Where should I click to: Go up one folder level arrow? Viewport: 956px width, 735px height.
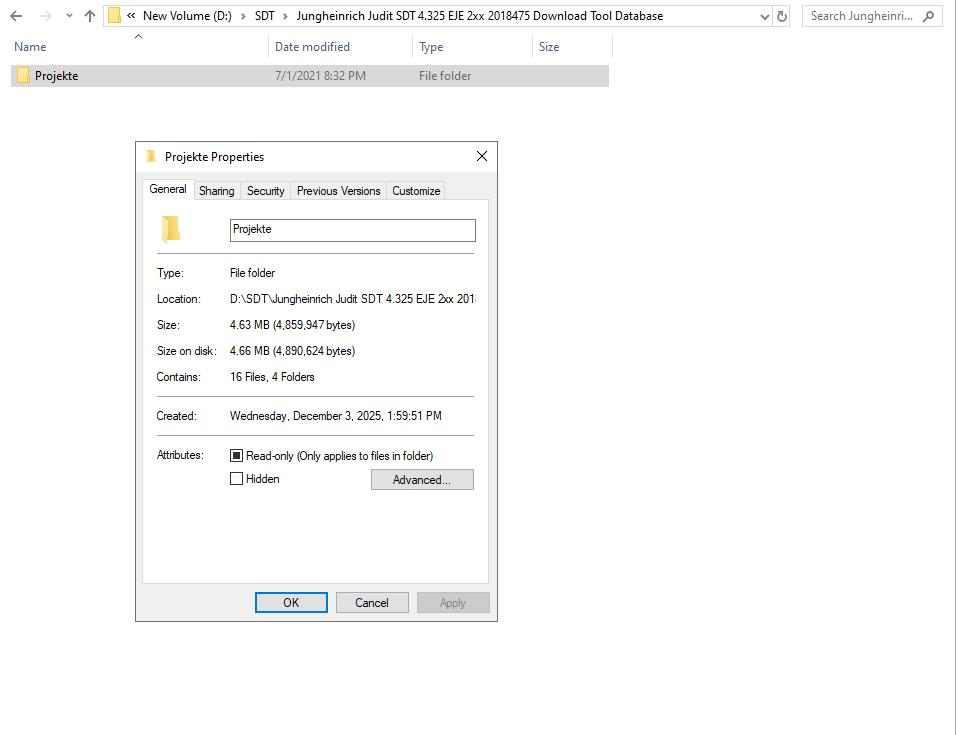90,16
